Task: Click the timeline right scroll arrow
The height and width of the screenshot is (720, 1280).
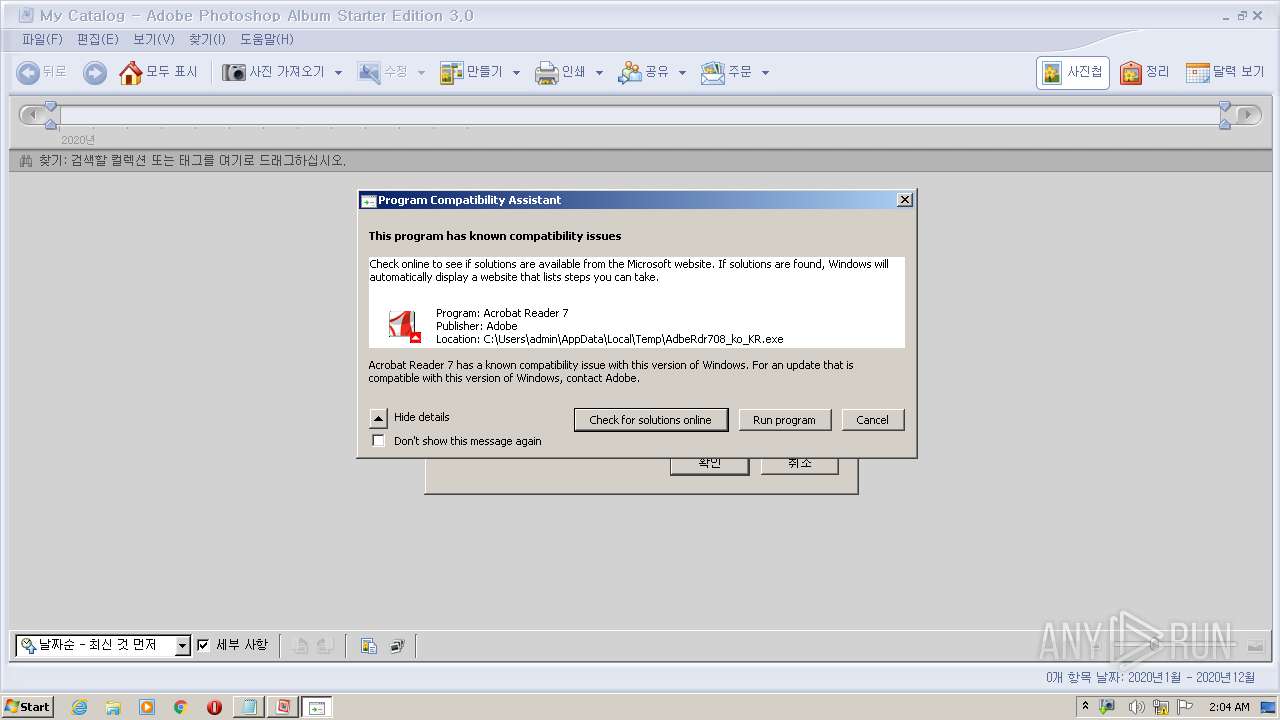Action: [x=1249, y=115]
